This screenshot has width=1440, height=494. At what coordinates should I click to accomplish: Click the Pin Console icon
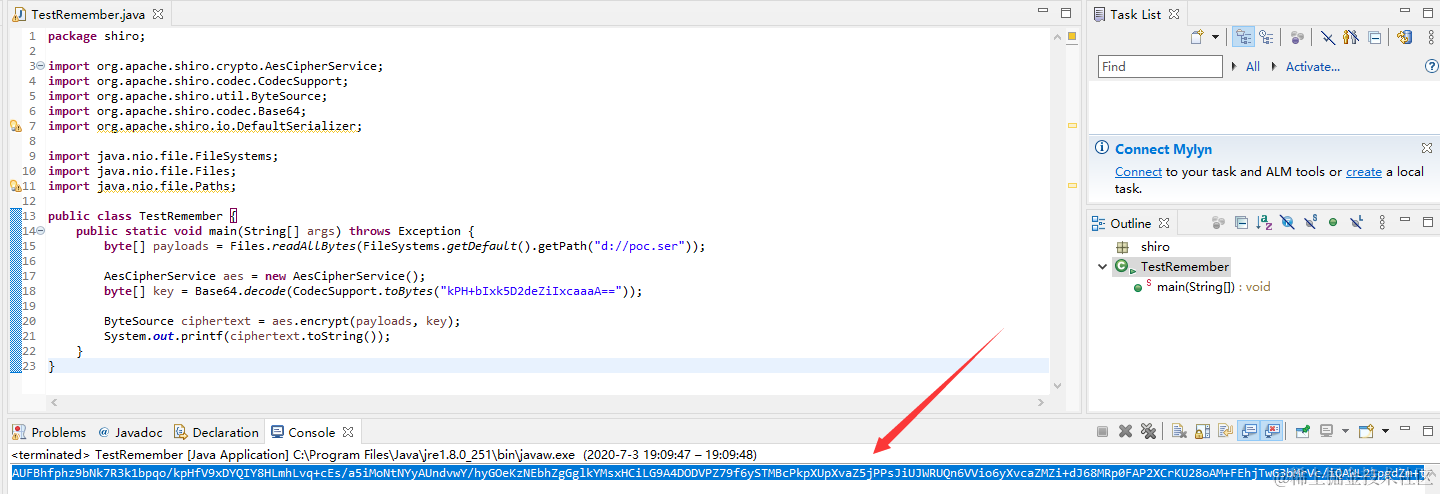pos(1303,431)
